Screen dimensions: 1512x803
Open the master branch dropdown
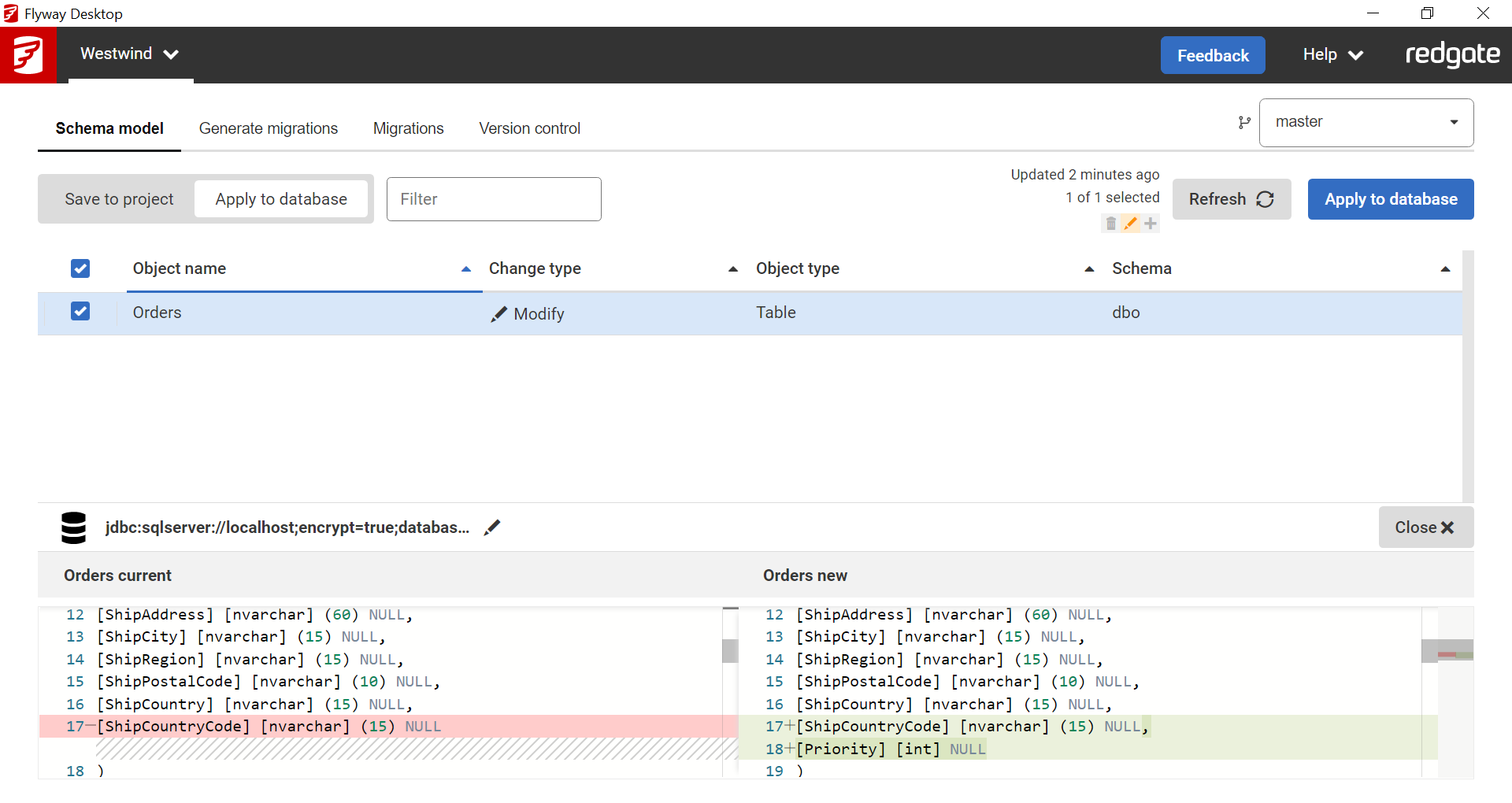[x=1366, y=123]
